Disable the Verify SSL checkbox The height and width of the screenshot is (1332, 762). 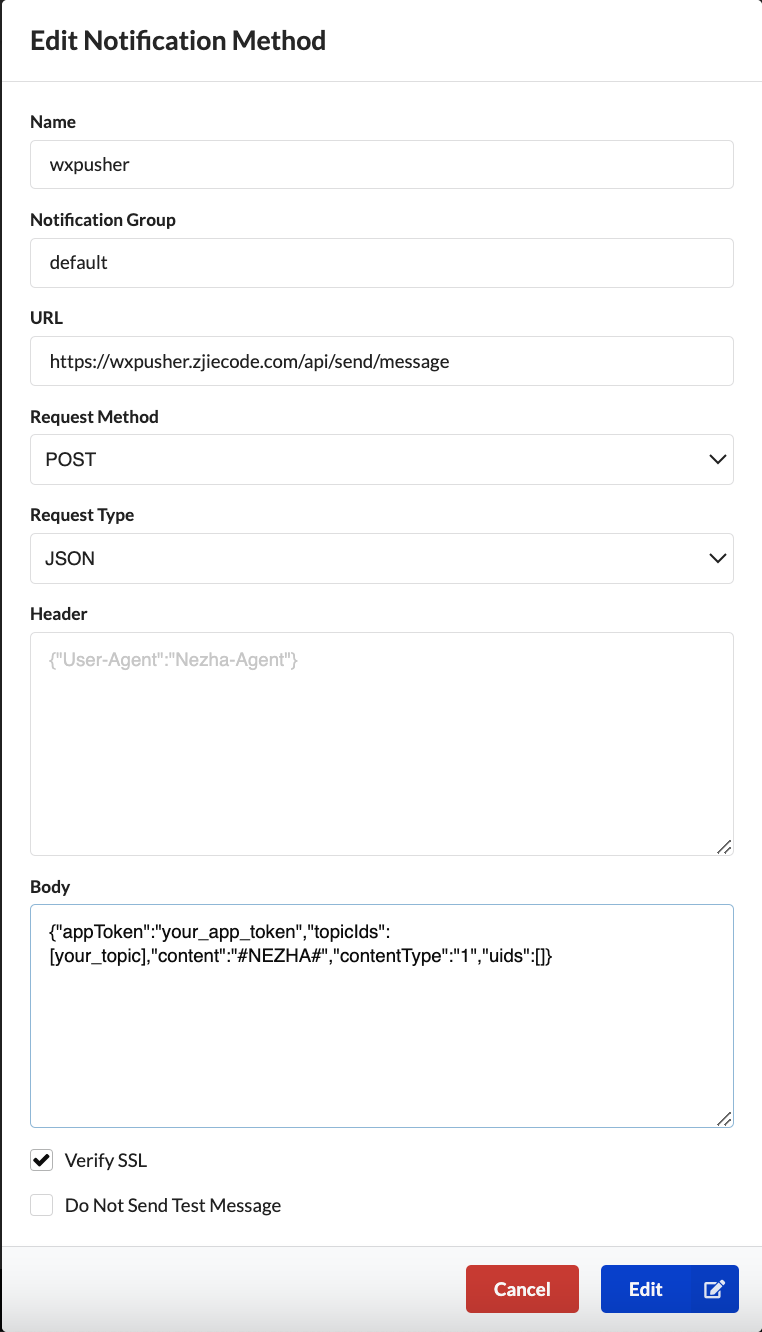41,1160
